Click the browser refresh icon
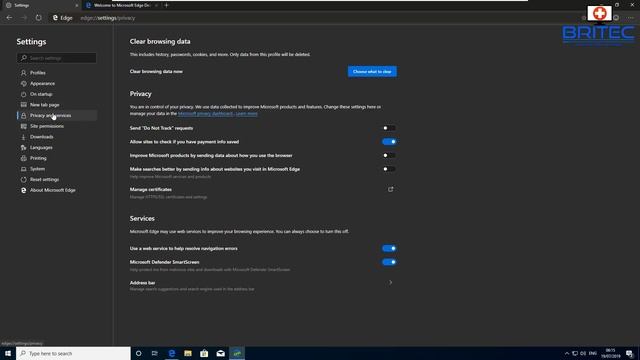The width and height of the screenshot is (640, 360). coord(38,18)
